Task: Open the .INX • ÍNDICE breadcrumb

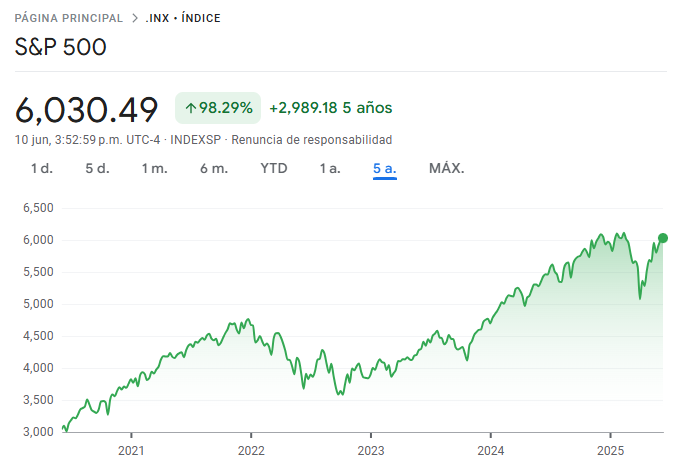Action: (183, 18)
